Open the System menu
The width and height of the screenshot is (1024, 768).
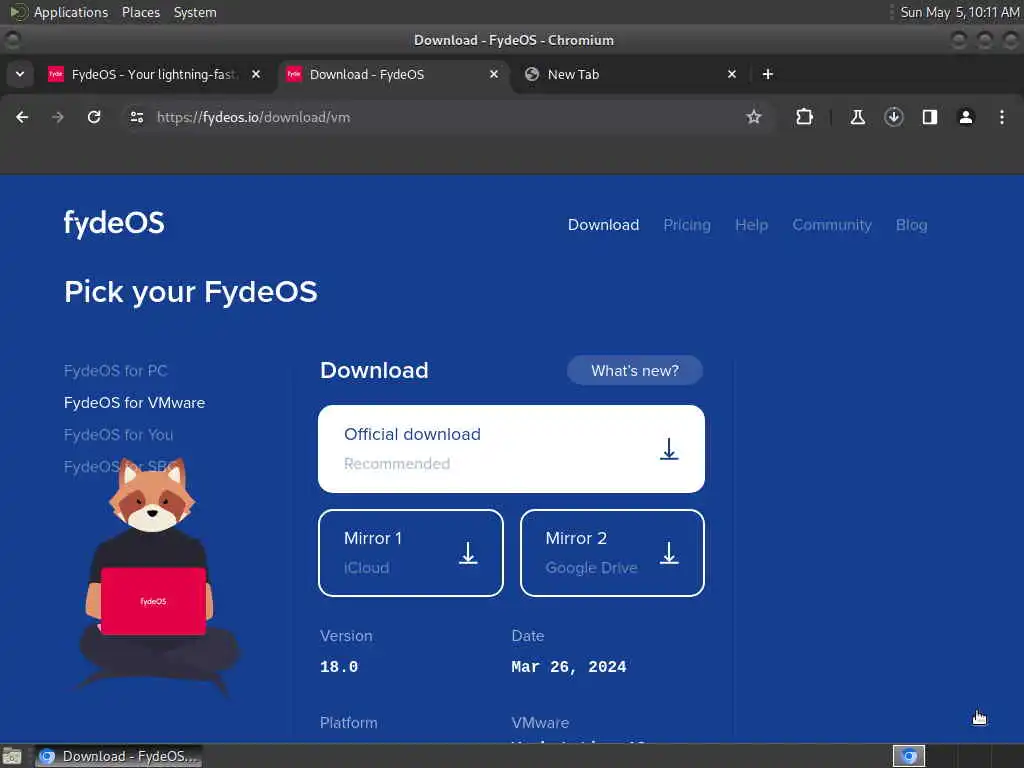point(195,12)
